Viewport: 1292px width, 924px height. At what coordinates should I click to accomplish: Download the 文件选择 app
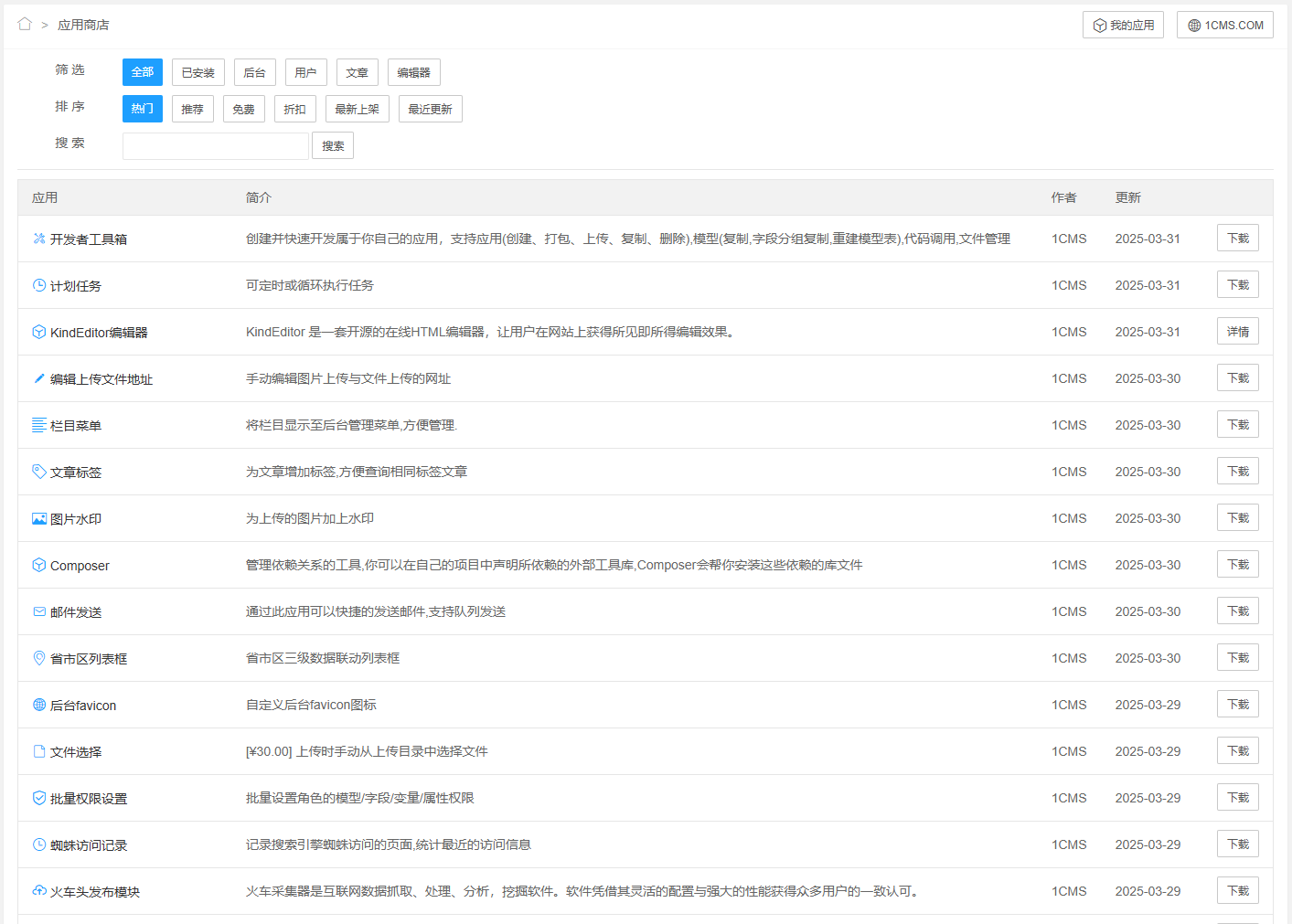click(x=1238, y=750)
